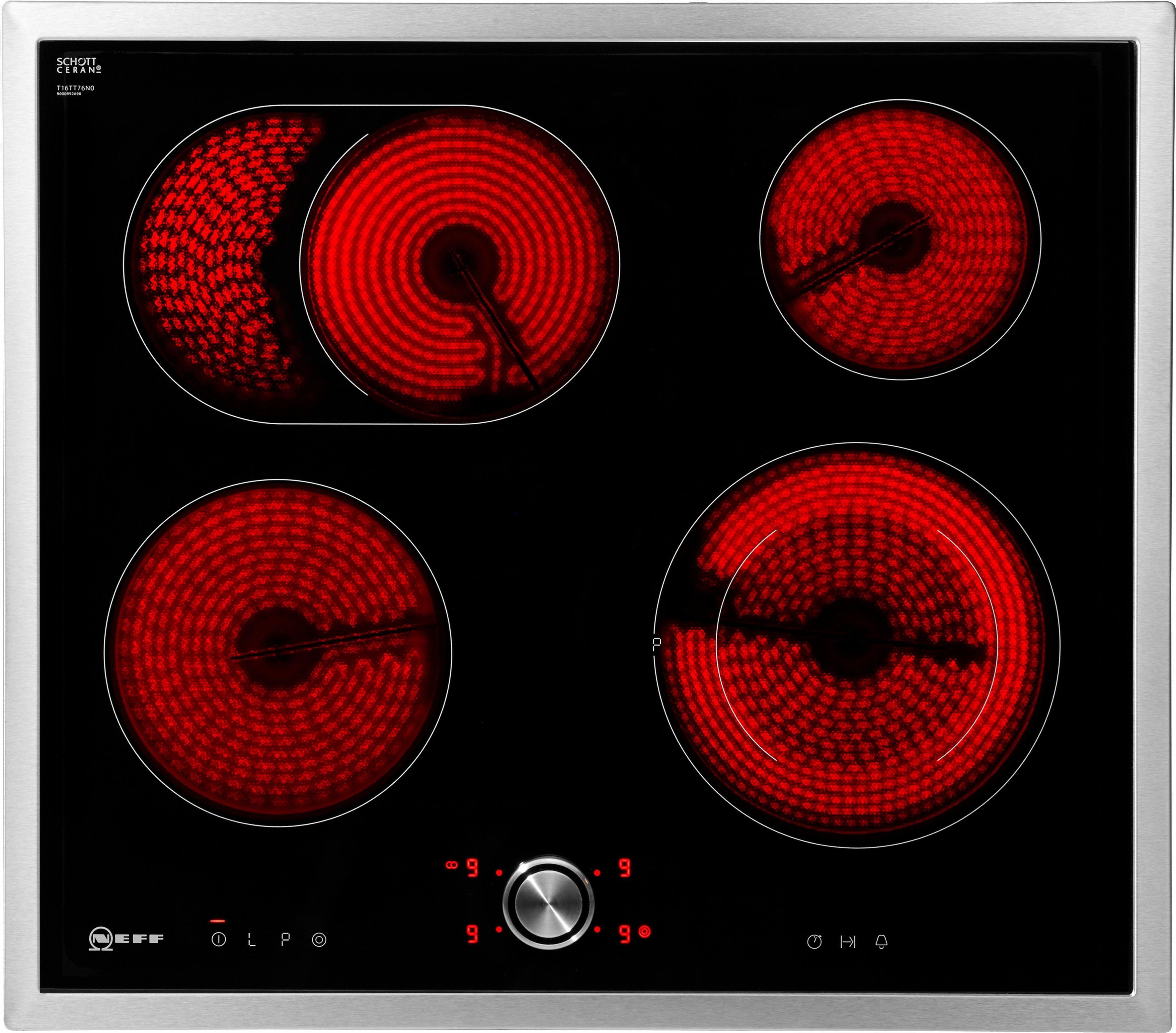The width and height of the screenshot is (1176, 1033).
Task: Tap the small P marking beside front-right zone
Action: (x=657, y=644)
